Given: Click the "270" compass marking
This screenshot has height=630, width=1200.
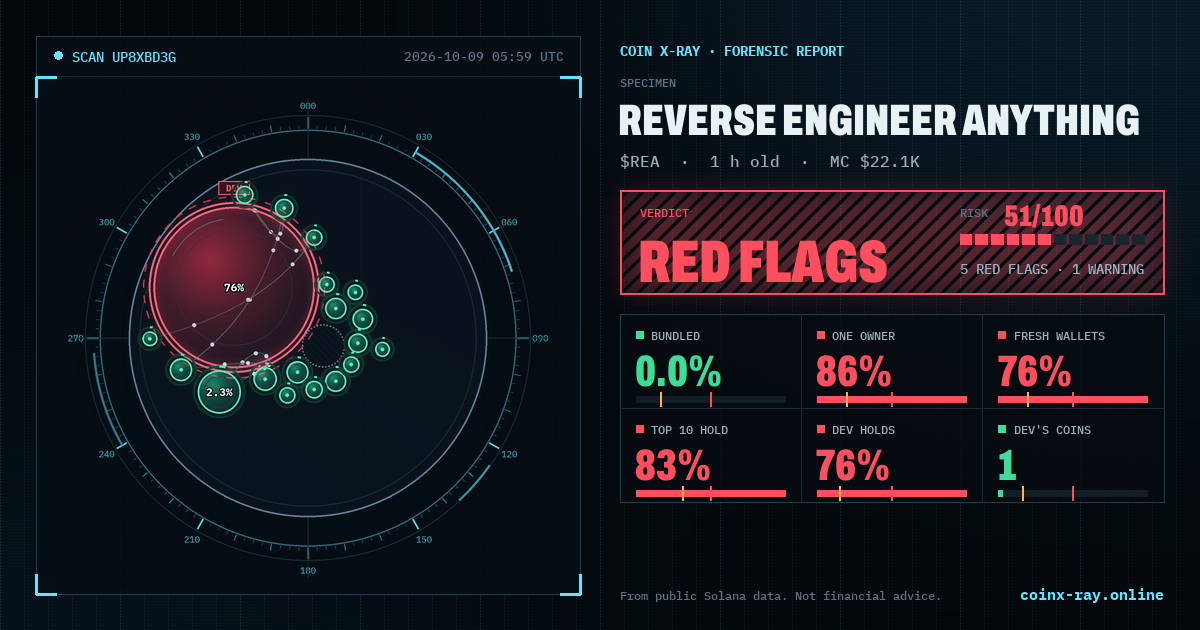Looking at the screenshot, I should (x=76, y=338).
